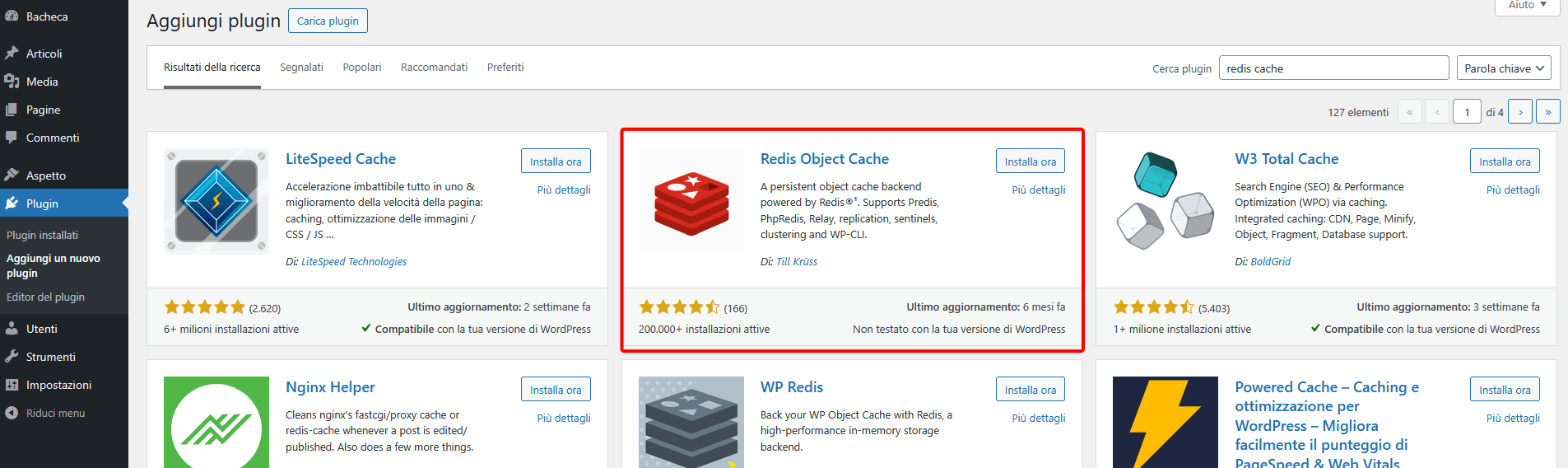The image size is (1568, 468).
Task: Click the 127 elementi count text
Action: (1358, 112)
